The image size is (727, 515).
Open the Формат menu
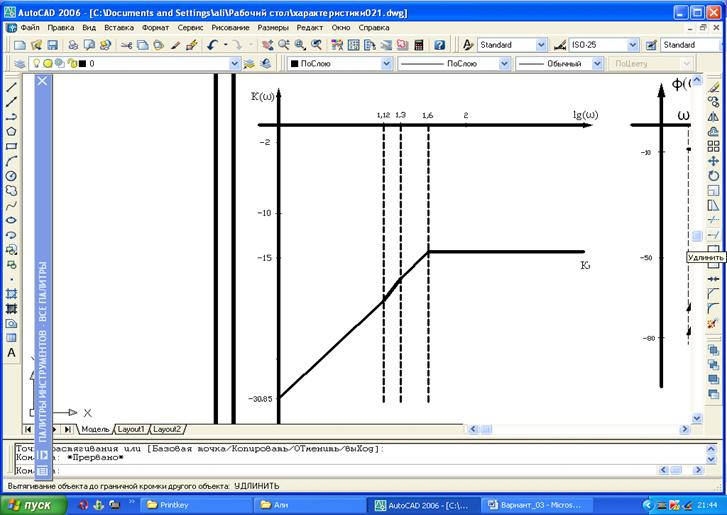(155, 28)
